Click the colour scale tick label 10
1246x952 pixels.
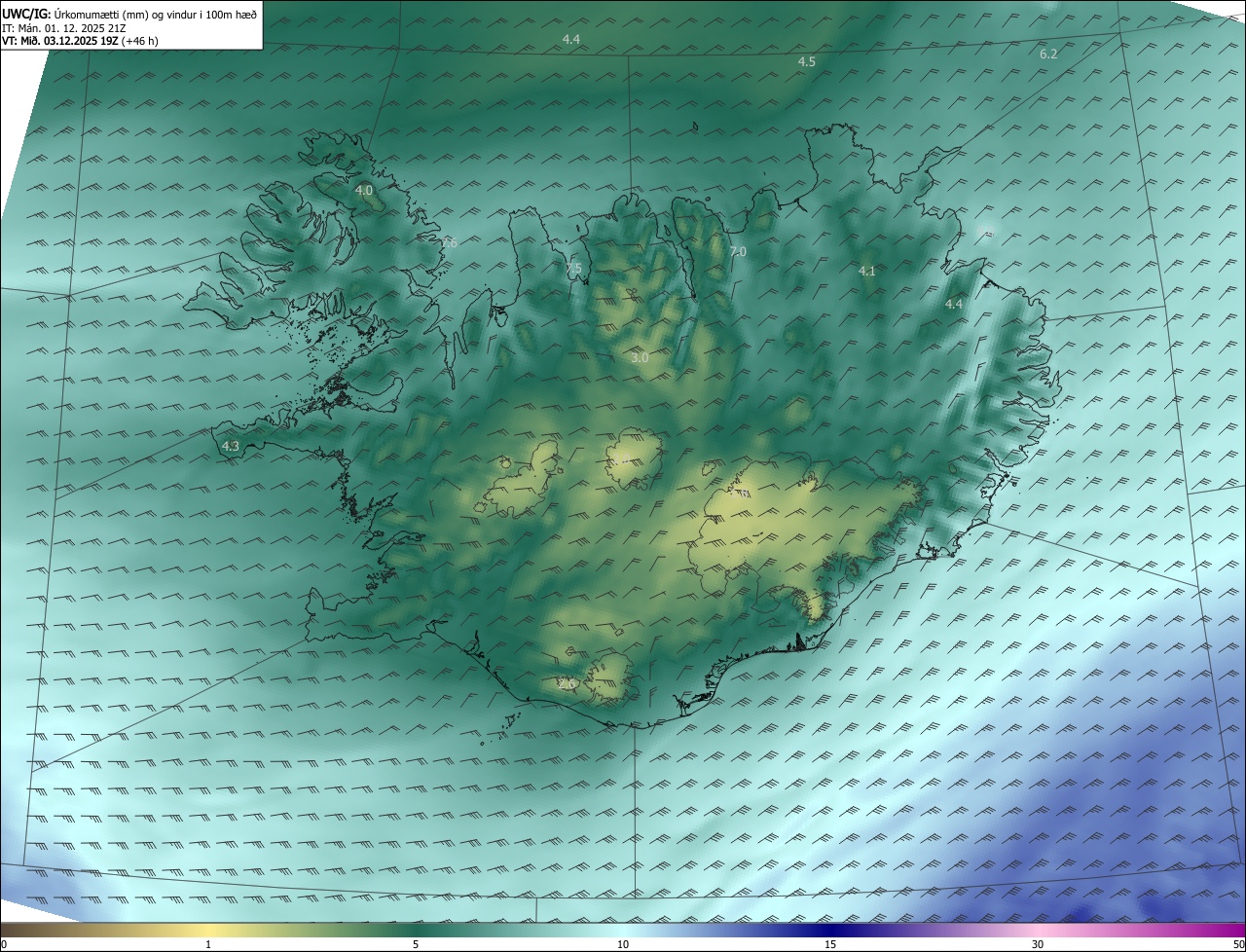[623, 944]
